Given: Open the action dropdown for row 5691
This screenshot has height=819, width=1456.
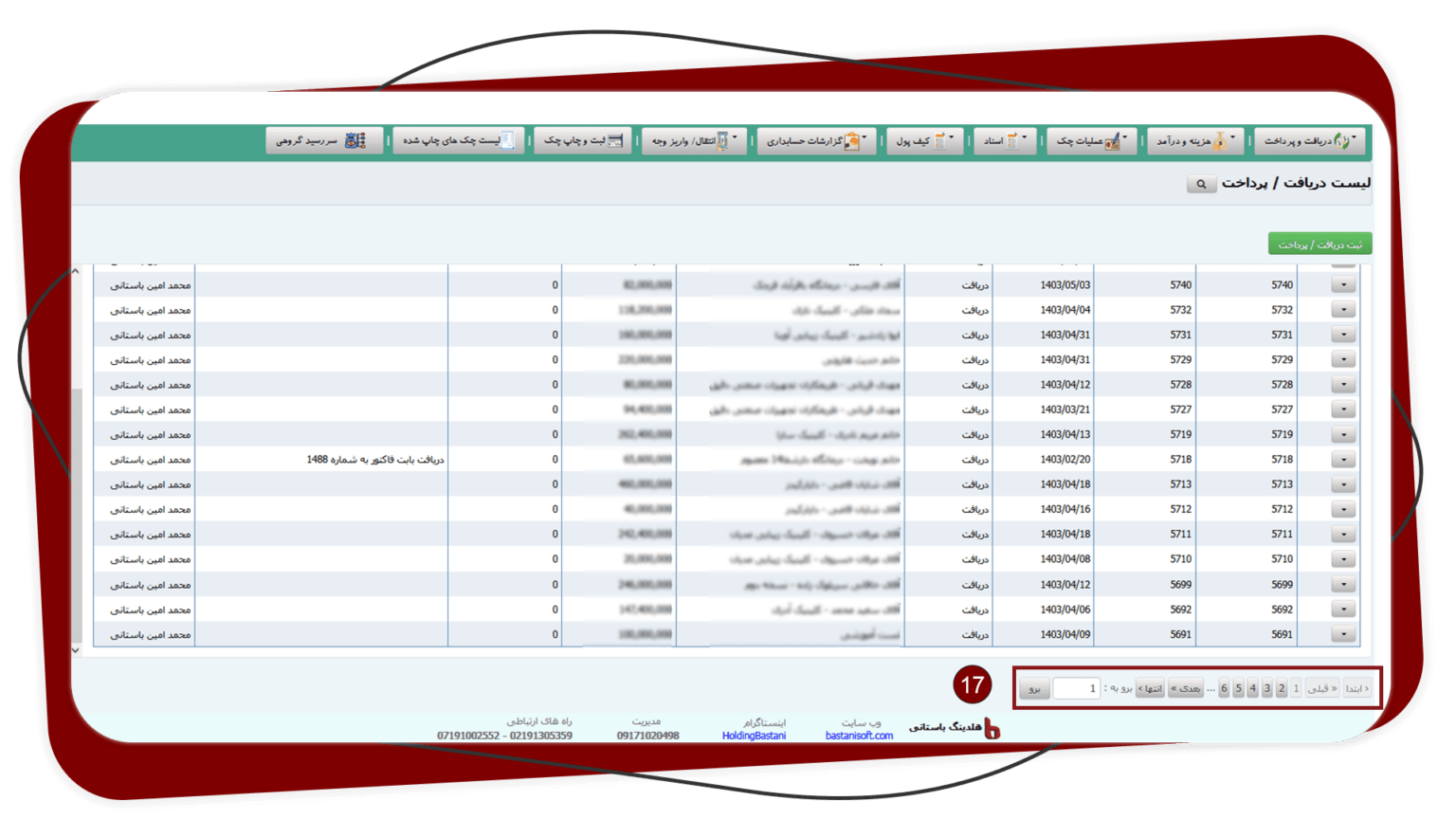Looking at the screenshot, I should pyautogui.click(x=1343, y=634).
